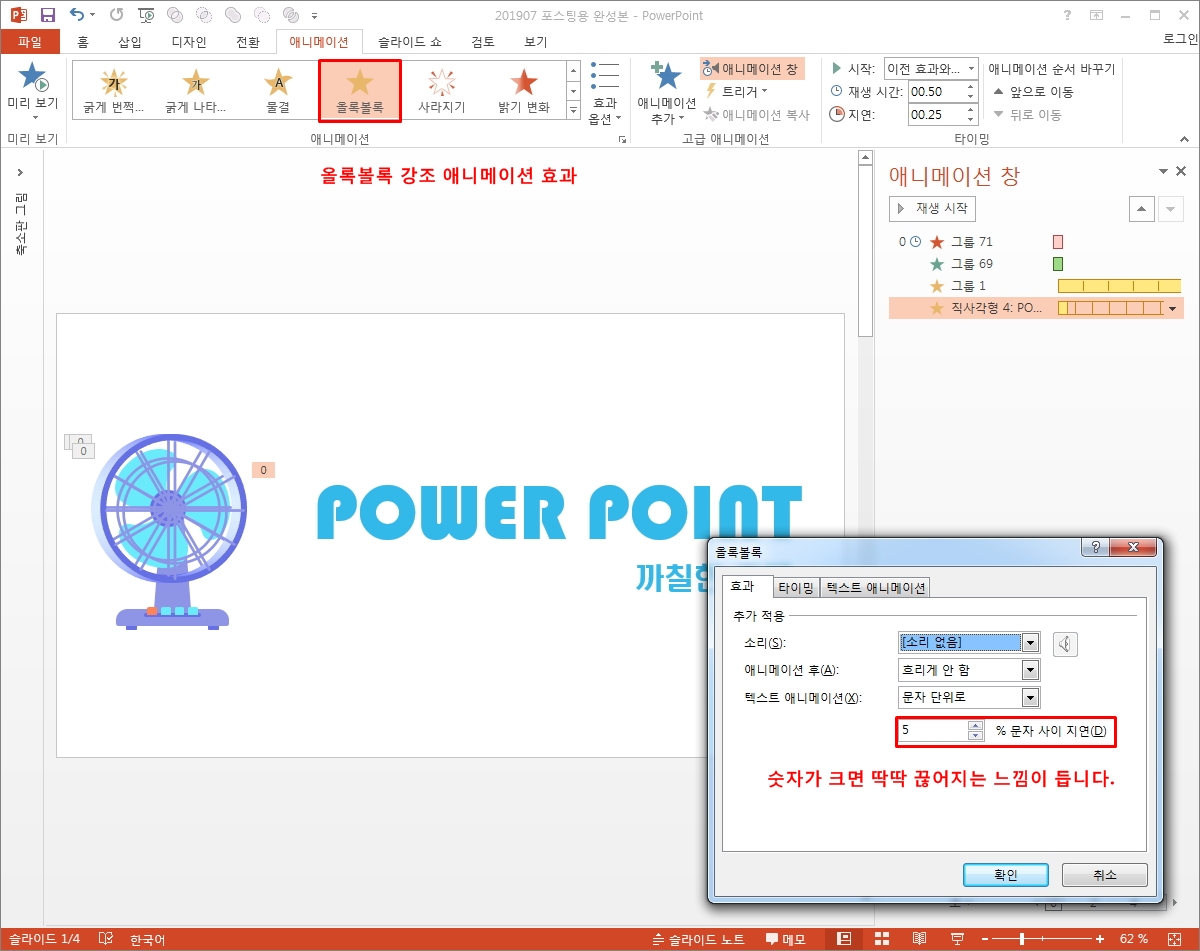Open 효과 옵션 effect options menu
Screen dimensions: 1200x951
click(x=605, y=92)
